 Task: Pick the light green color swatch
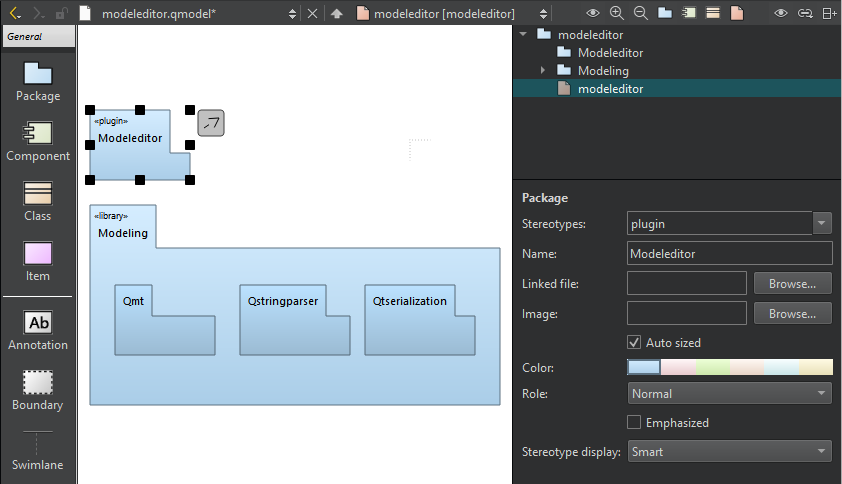tap(712, 367)
